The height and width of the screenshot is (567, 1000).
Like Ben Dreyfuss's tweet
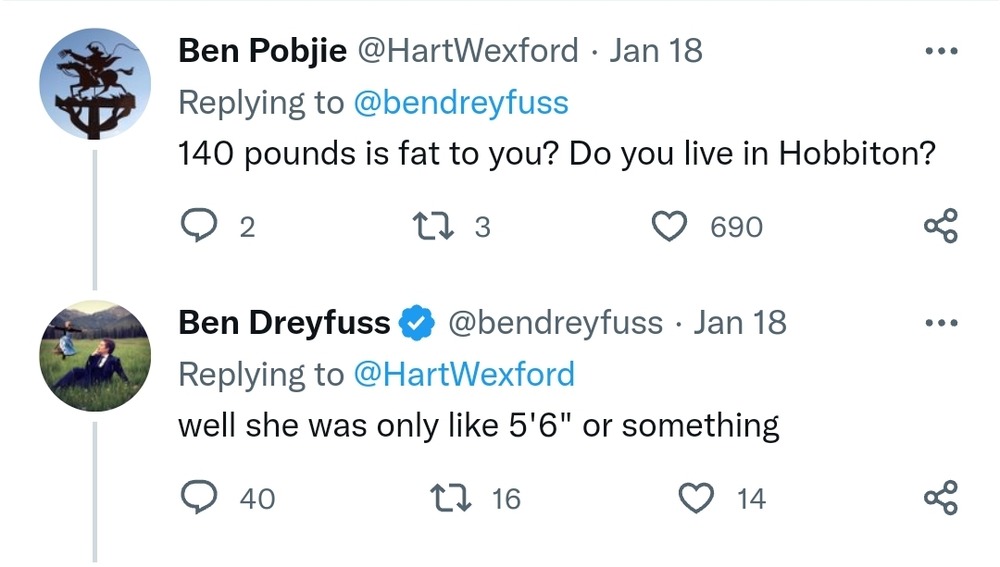695,497
